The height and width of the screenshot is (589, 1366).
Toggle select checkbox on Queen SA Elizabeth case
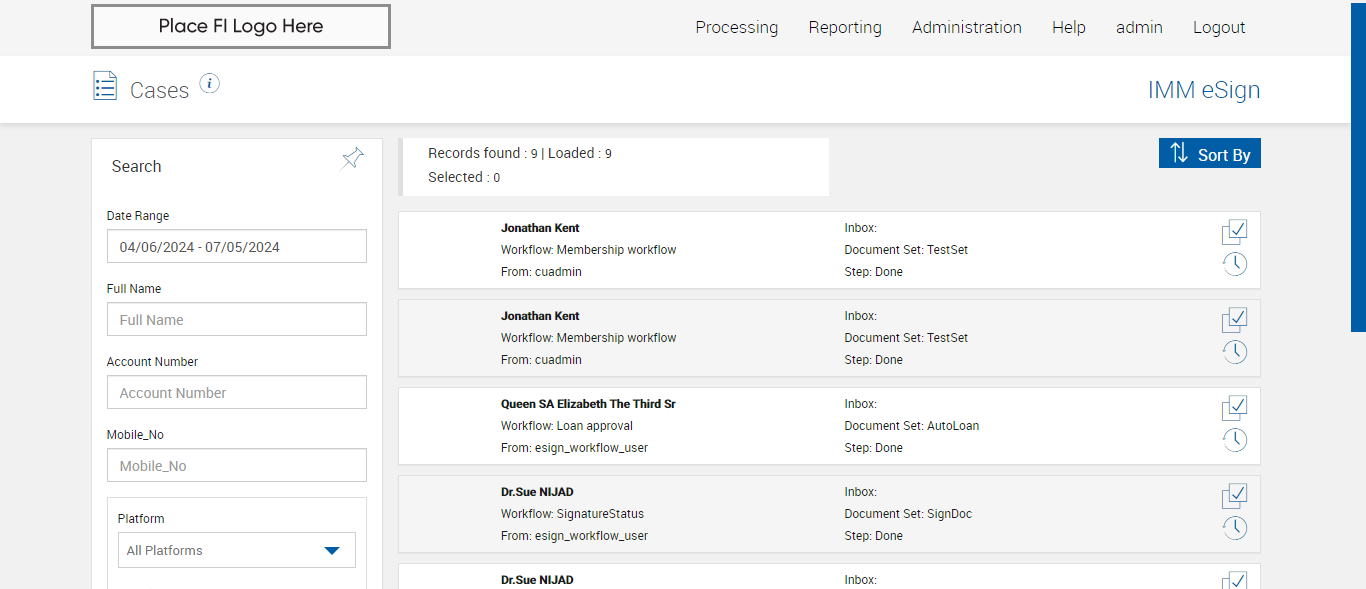point(1235,407)
